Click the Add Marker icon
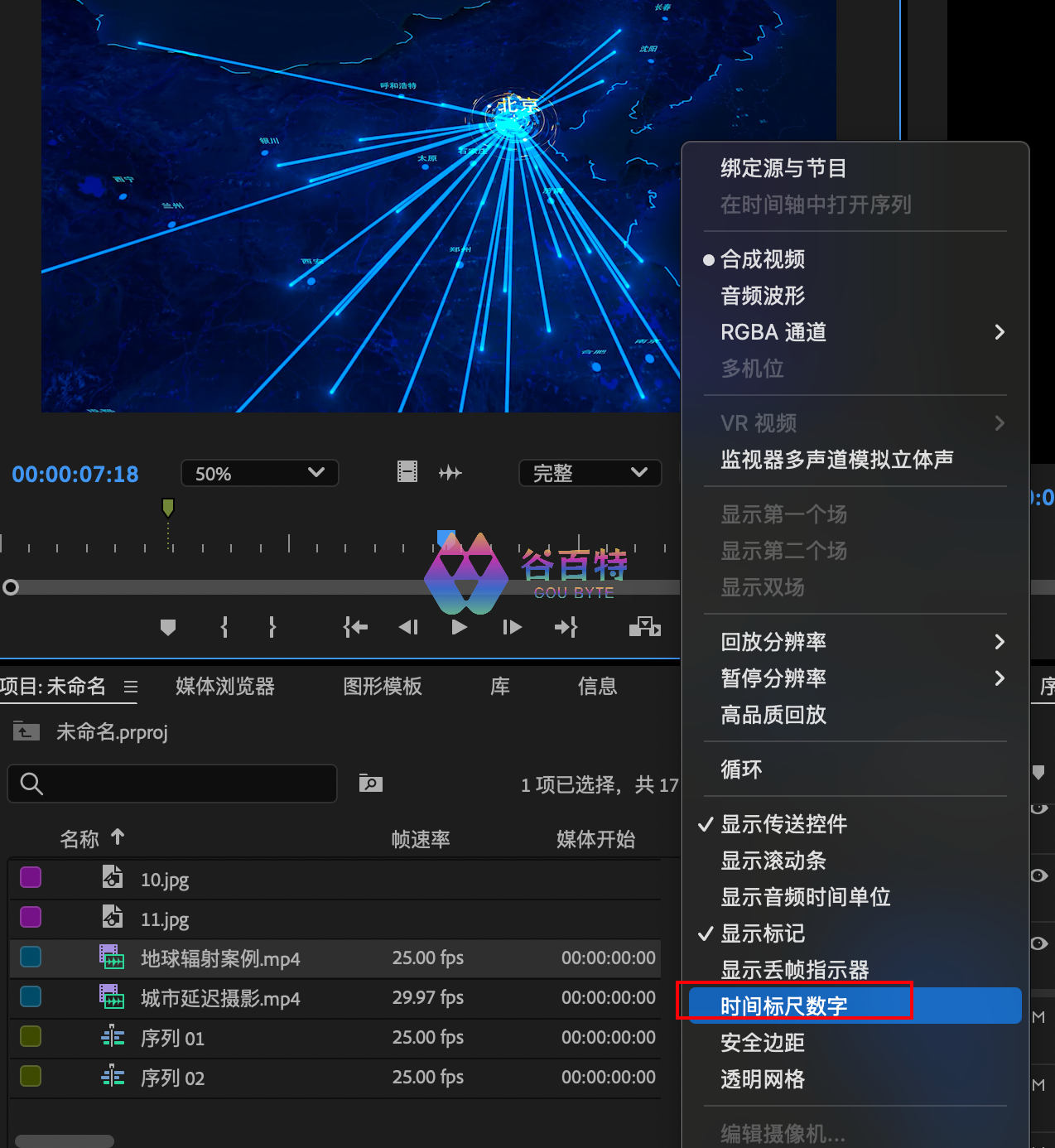Screen dimensions: 1055x1148 tap(168, 628)
